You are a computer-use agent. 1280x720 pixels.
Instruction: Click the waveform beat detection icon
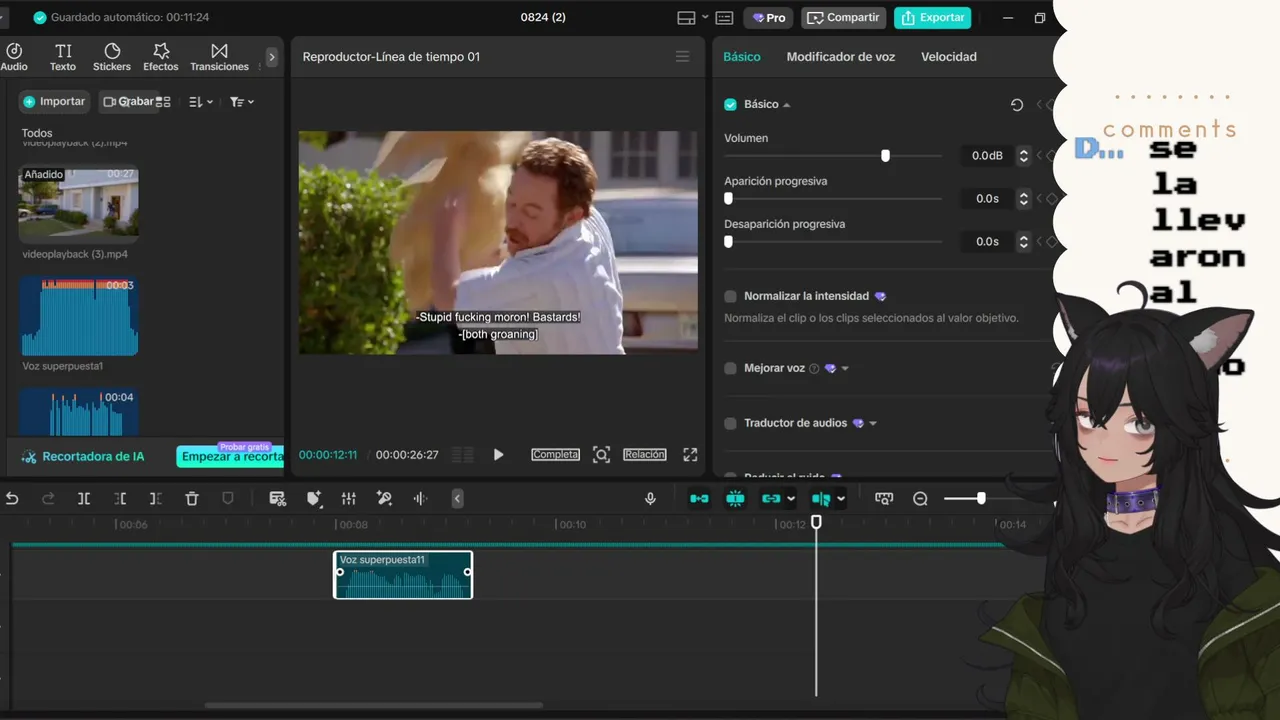[420, 498]
